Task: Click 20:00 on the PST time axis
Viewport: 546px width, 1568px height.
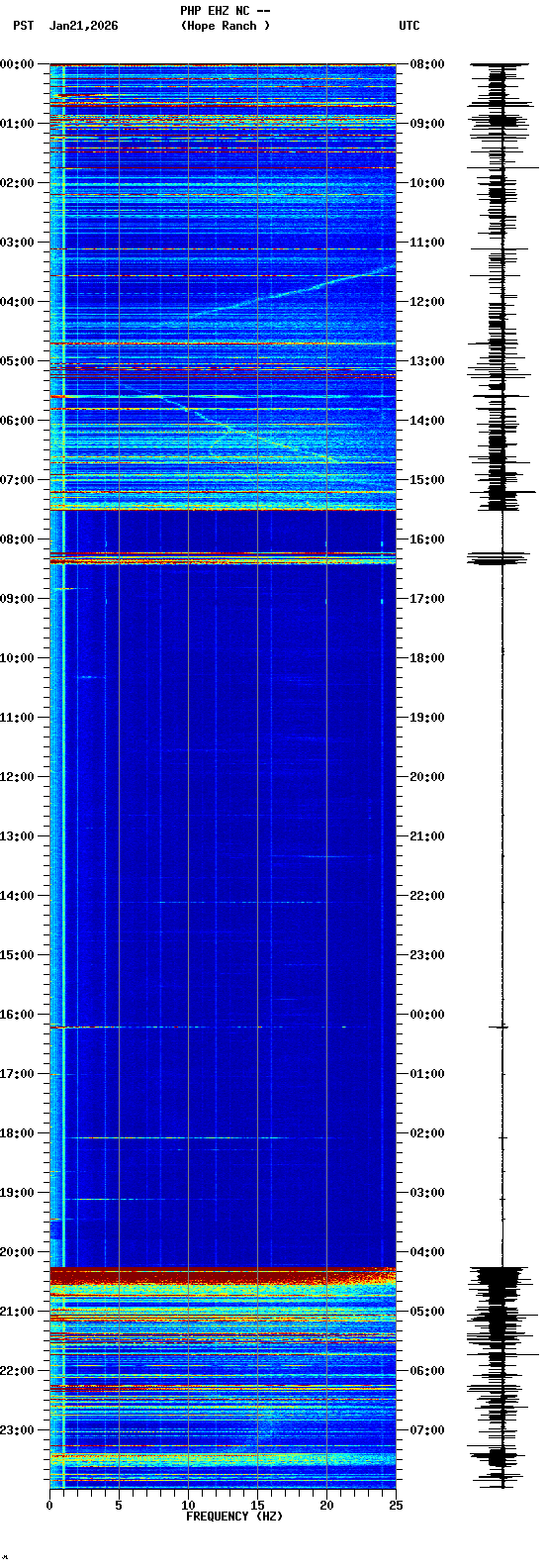Action: [17, 1252]
